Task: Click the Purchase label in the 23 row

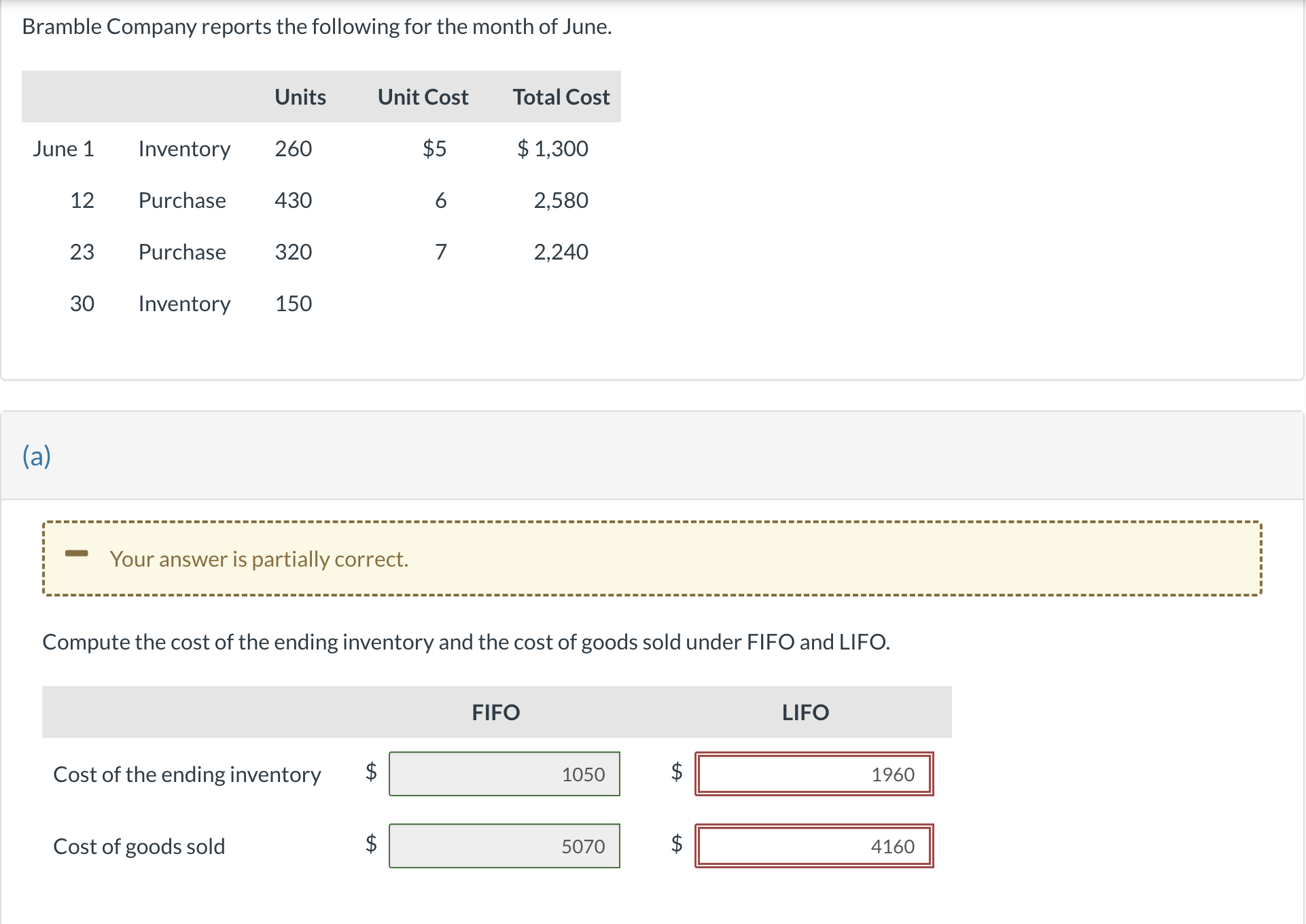Action: 182,252
